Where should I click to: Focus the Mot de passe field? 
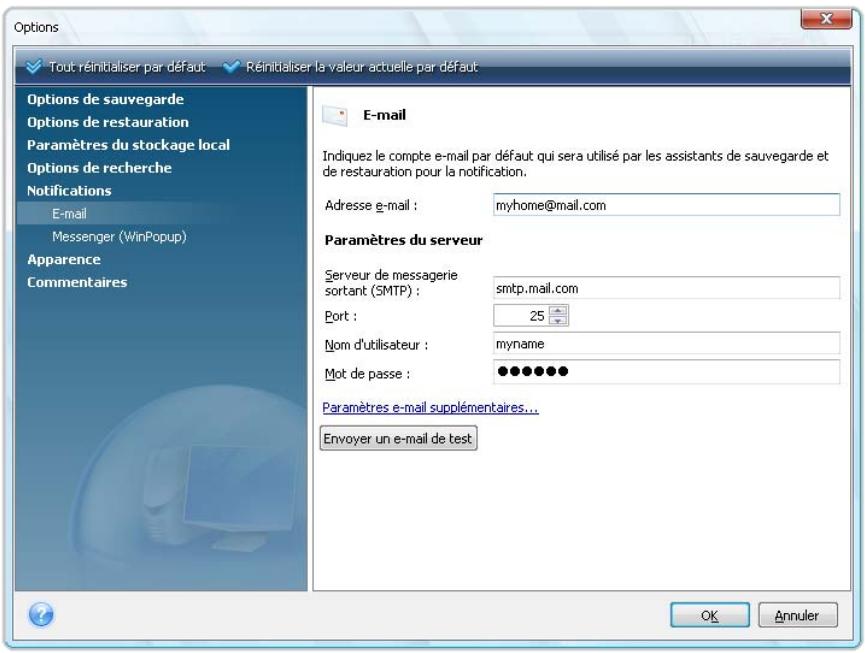pyautogui.click(x=666, y=371)
